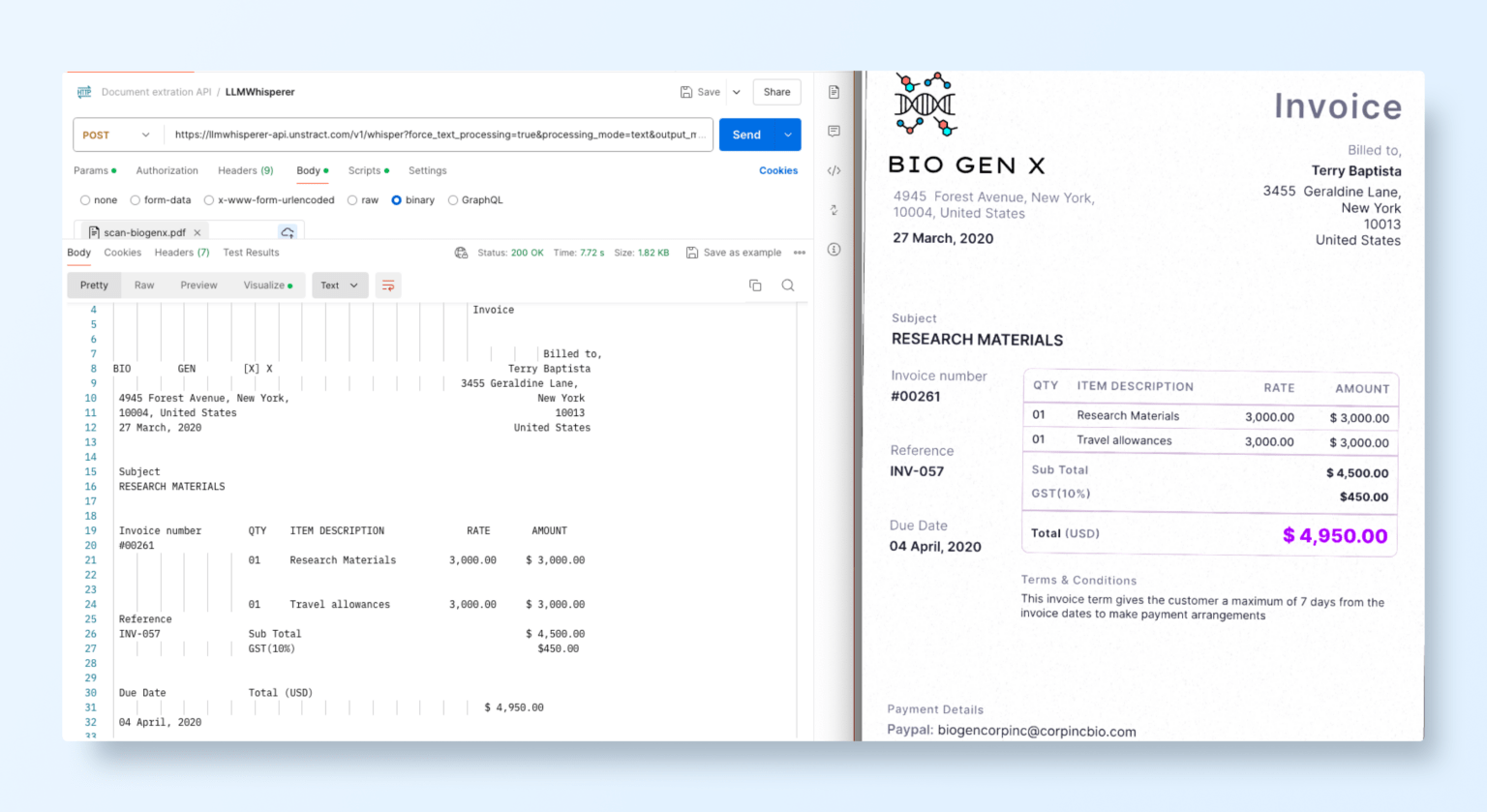Open the code snippet icon
Screen dimensions: 1487x812
[x=834, y=170]
